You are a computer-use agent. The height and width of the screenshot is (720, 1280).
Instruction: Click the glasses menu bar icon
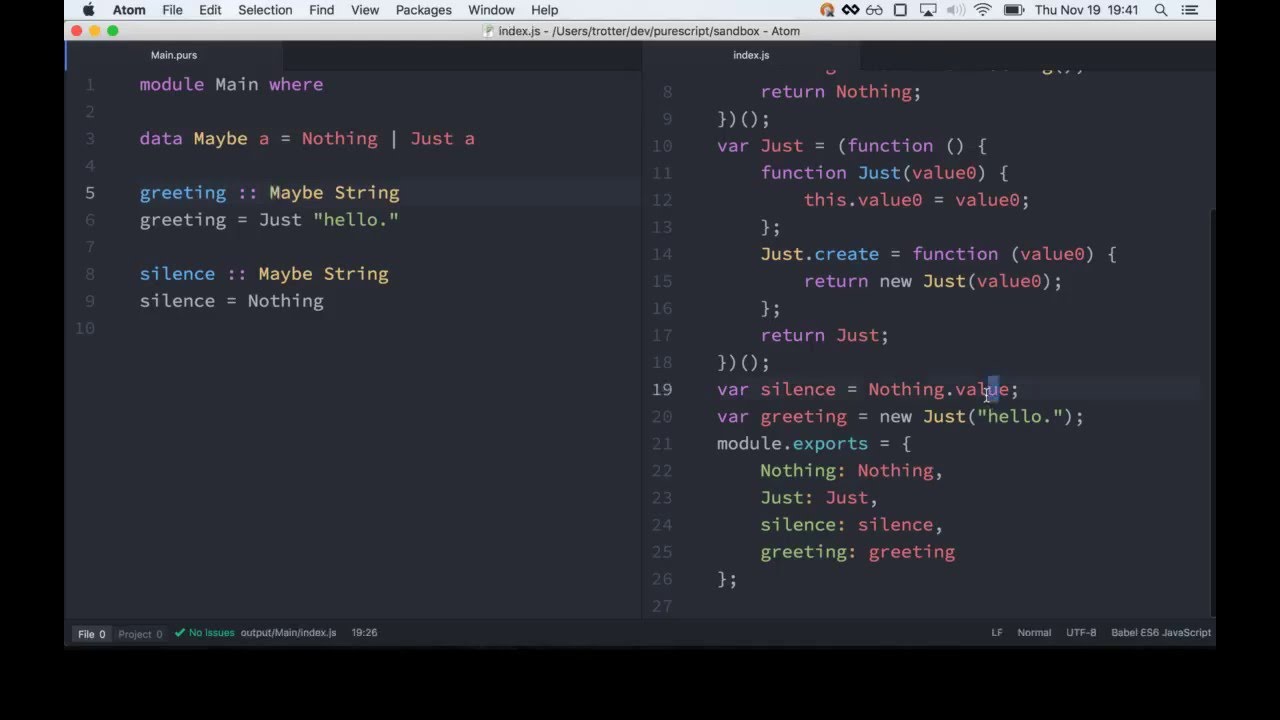[x=875, y=10]
